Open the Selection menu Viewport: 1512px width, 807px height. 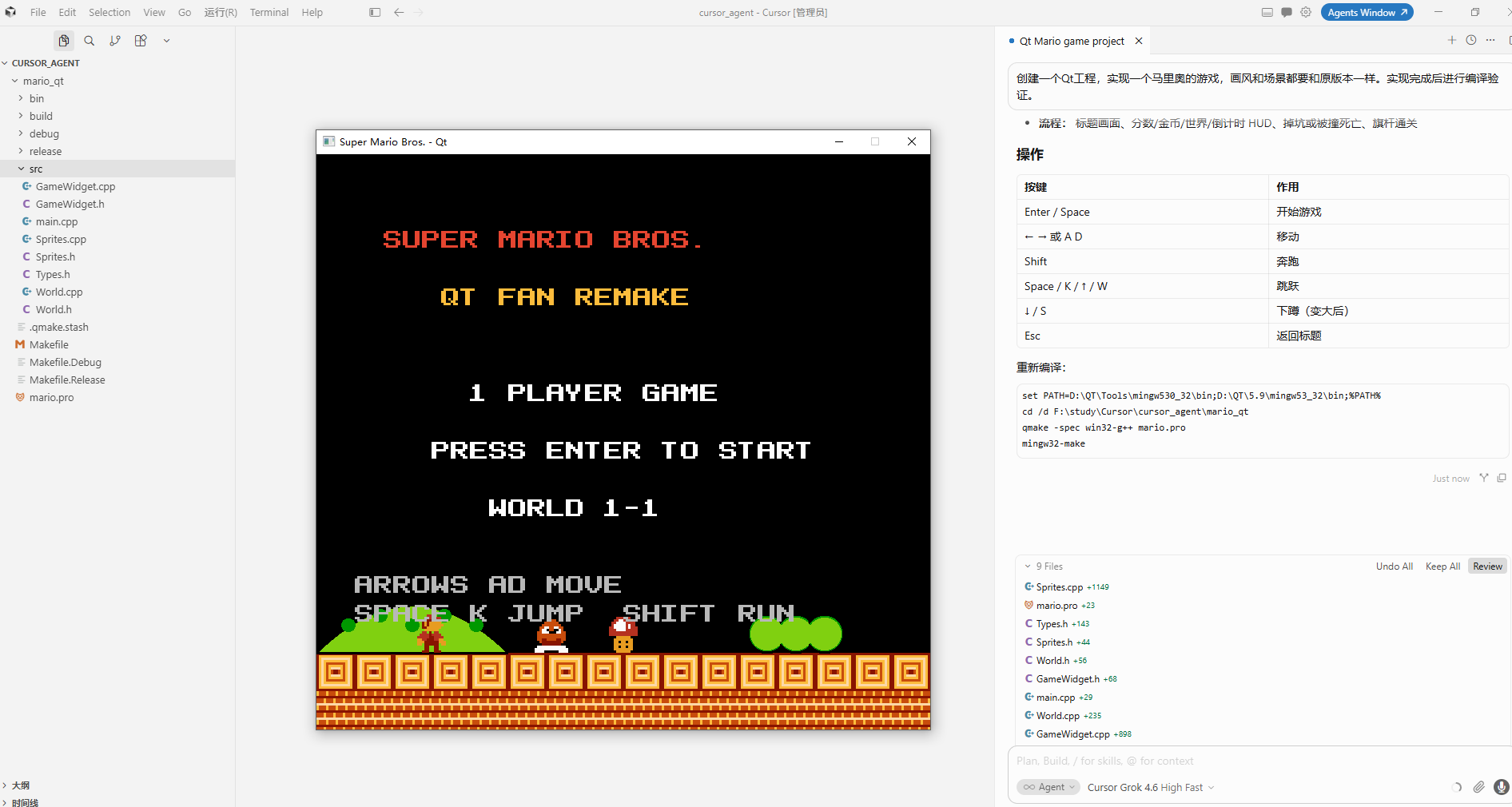[109, 12]
